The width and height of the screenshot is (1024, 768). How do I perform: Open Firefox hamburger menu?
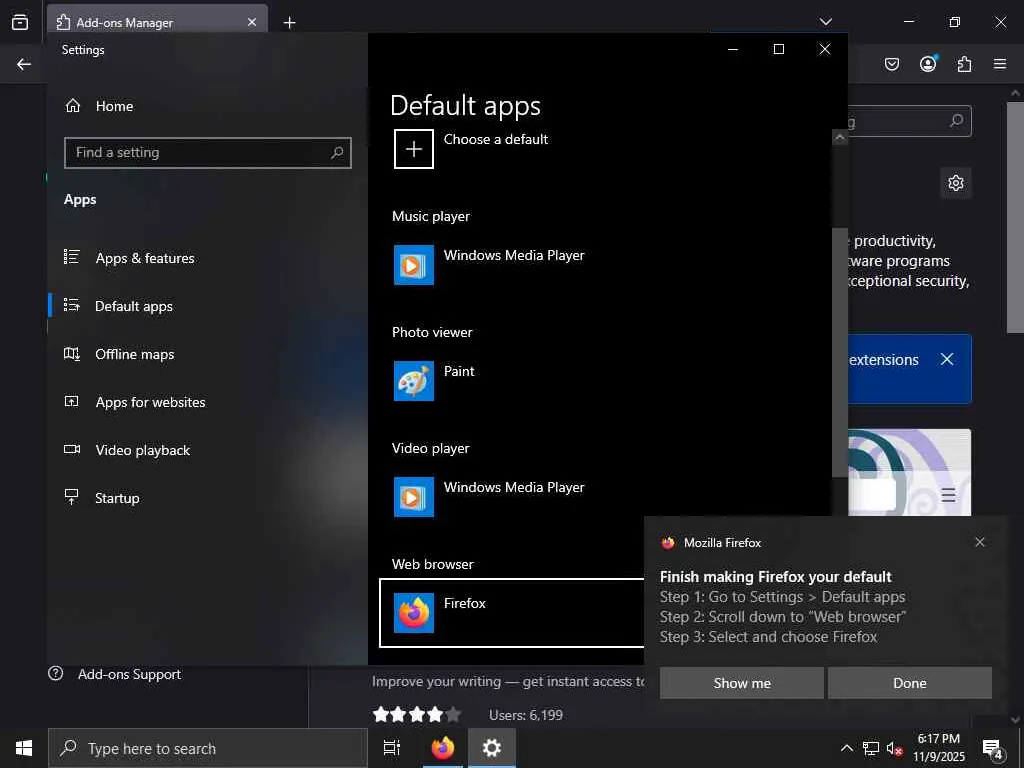coord(1000,64)
